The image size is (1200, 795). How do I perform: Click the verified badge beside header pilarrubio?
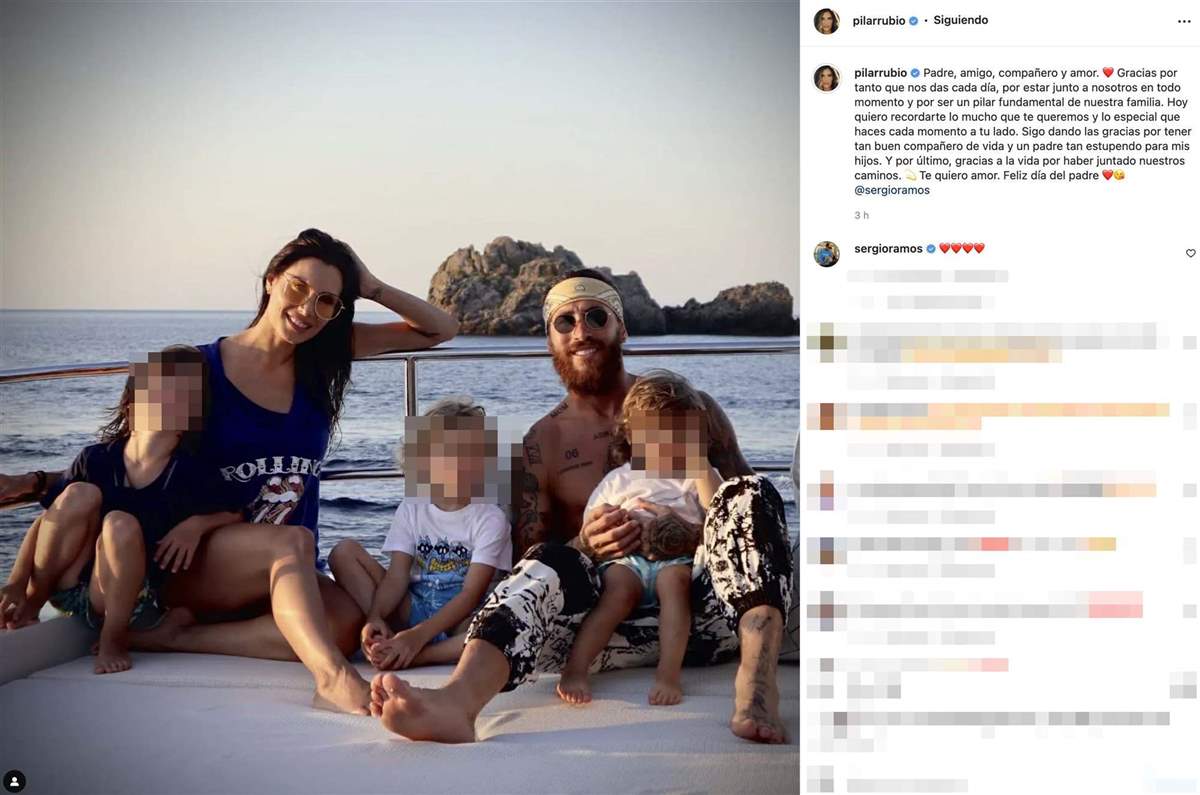(x=913, y=21)
